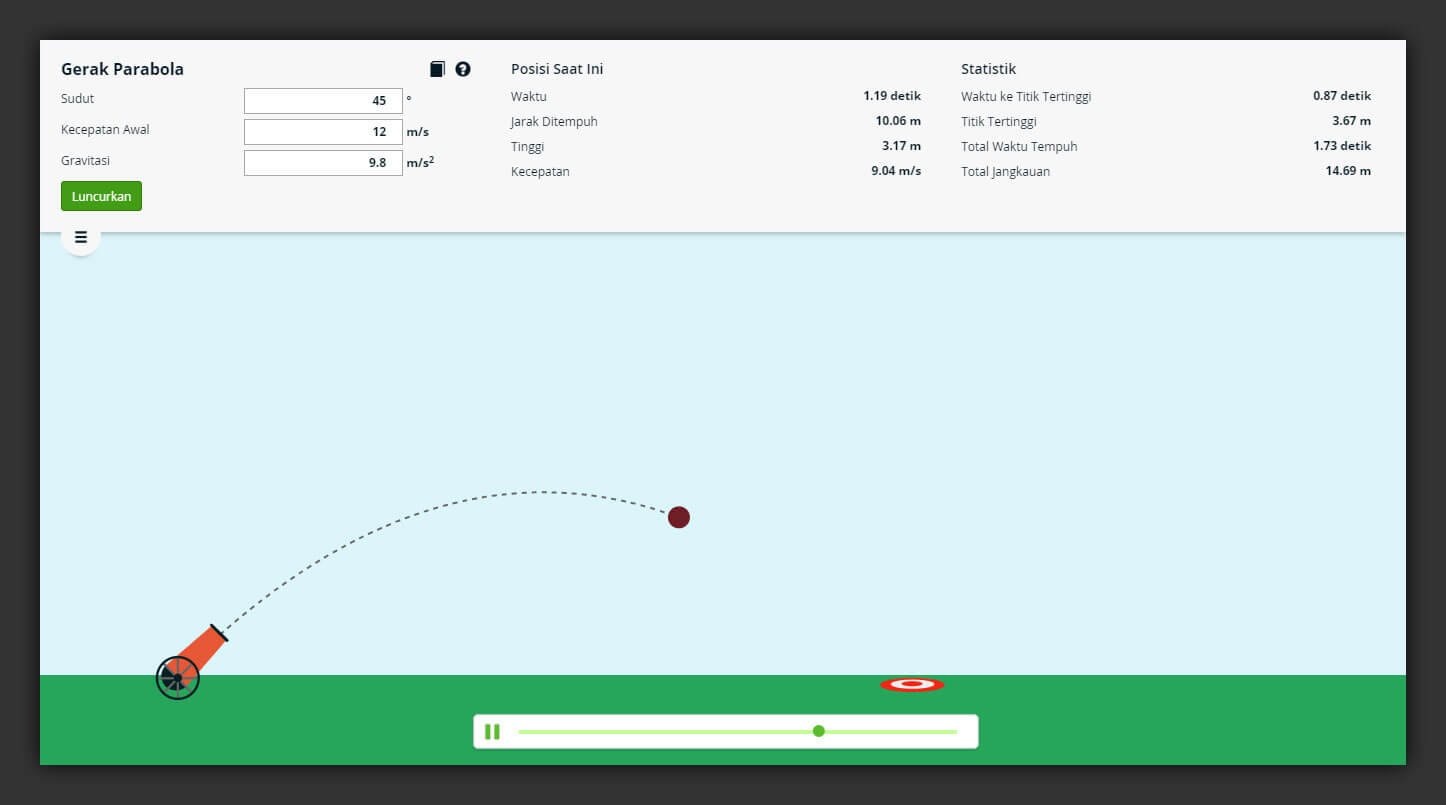The image size is (1446, 805).
Task: Click Titik Tertinggi value 3.67 m
Action: [x=1351, y=121]
